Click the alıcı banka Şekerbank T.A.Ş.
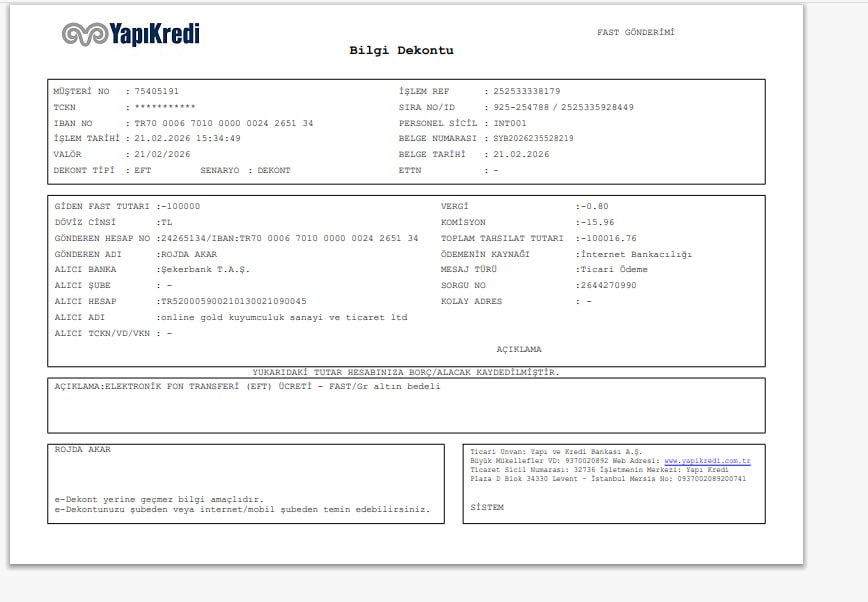868x602 pixels. [205, 270]
